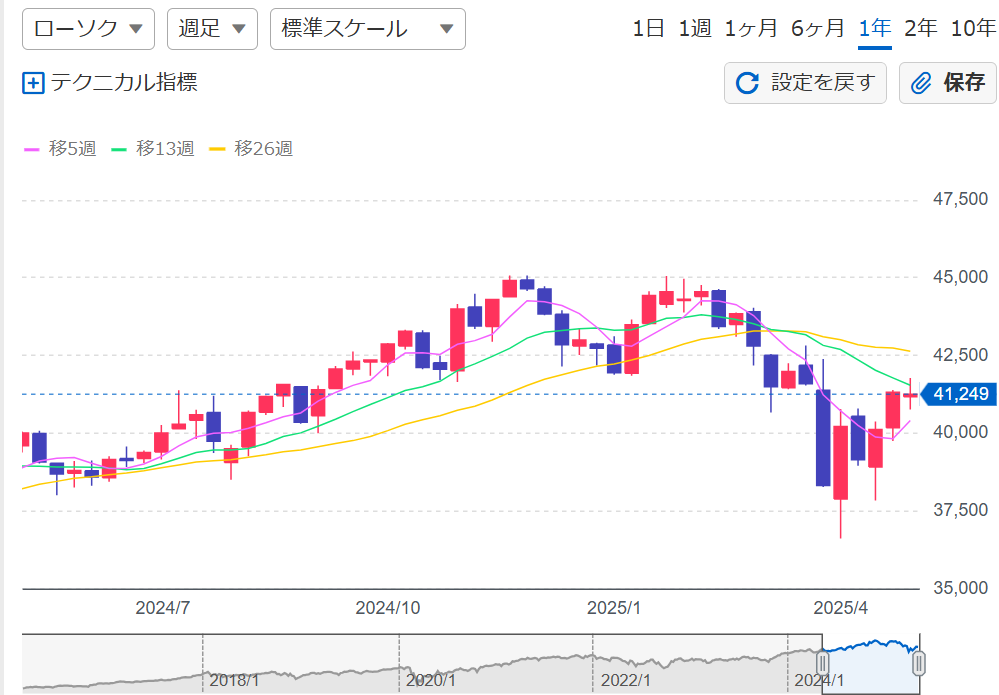This screenshot has height=695, width=999.
Task: Click the 37,500 axis label
Action: pos(960,510)
